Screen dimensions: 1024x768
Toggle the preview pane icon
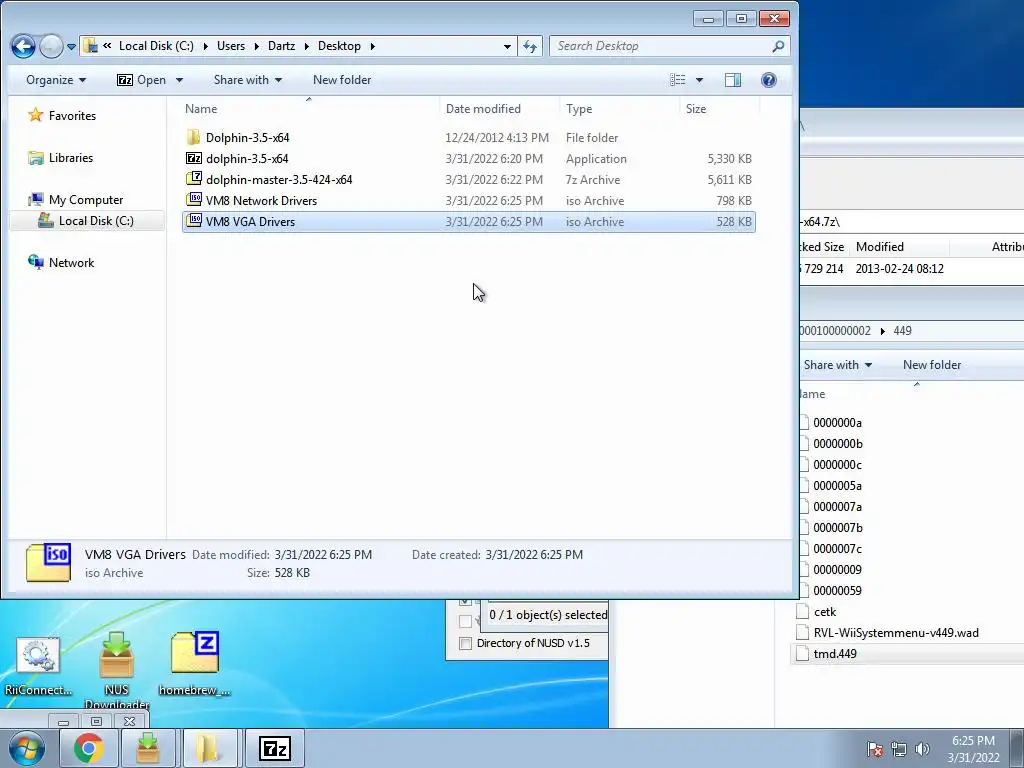[733, 80]
